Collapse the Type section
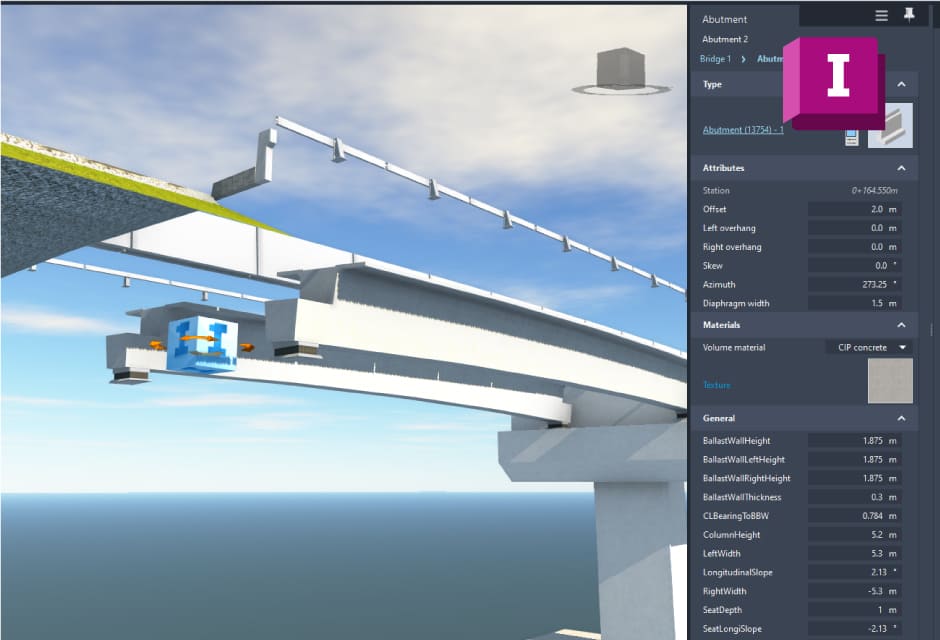The image size is (940, 640). click(902, 84)
